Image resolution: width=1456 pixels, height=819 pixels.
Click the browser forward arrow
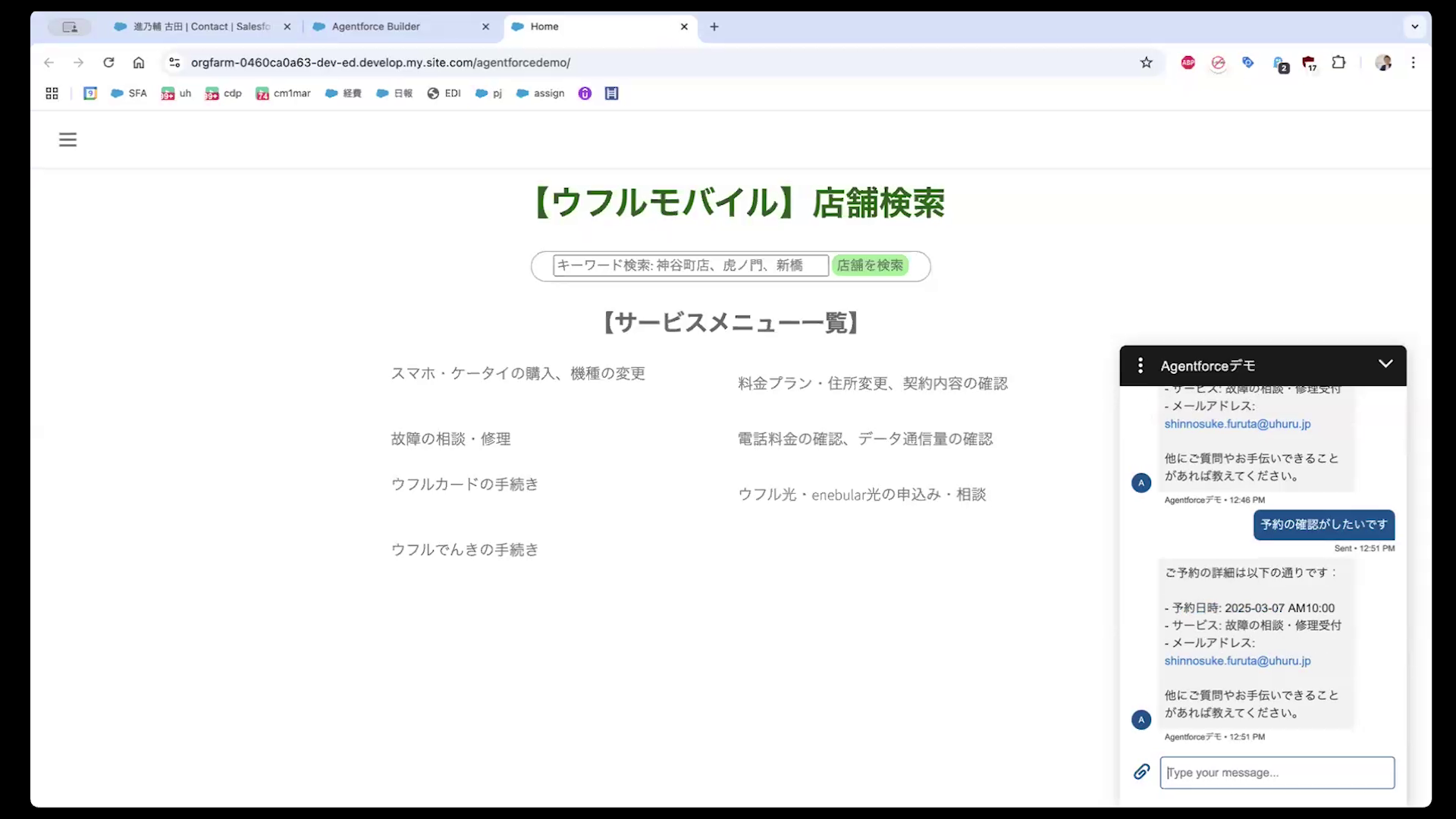pos(78,63)
